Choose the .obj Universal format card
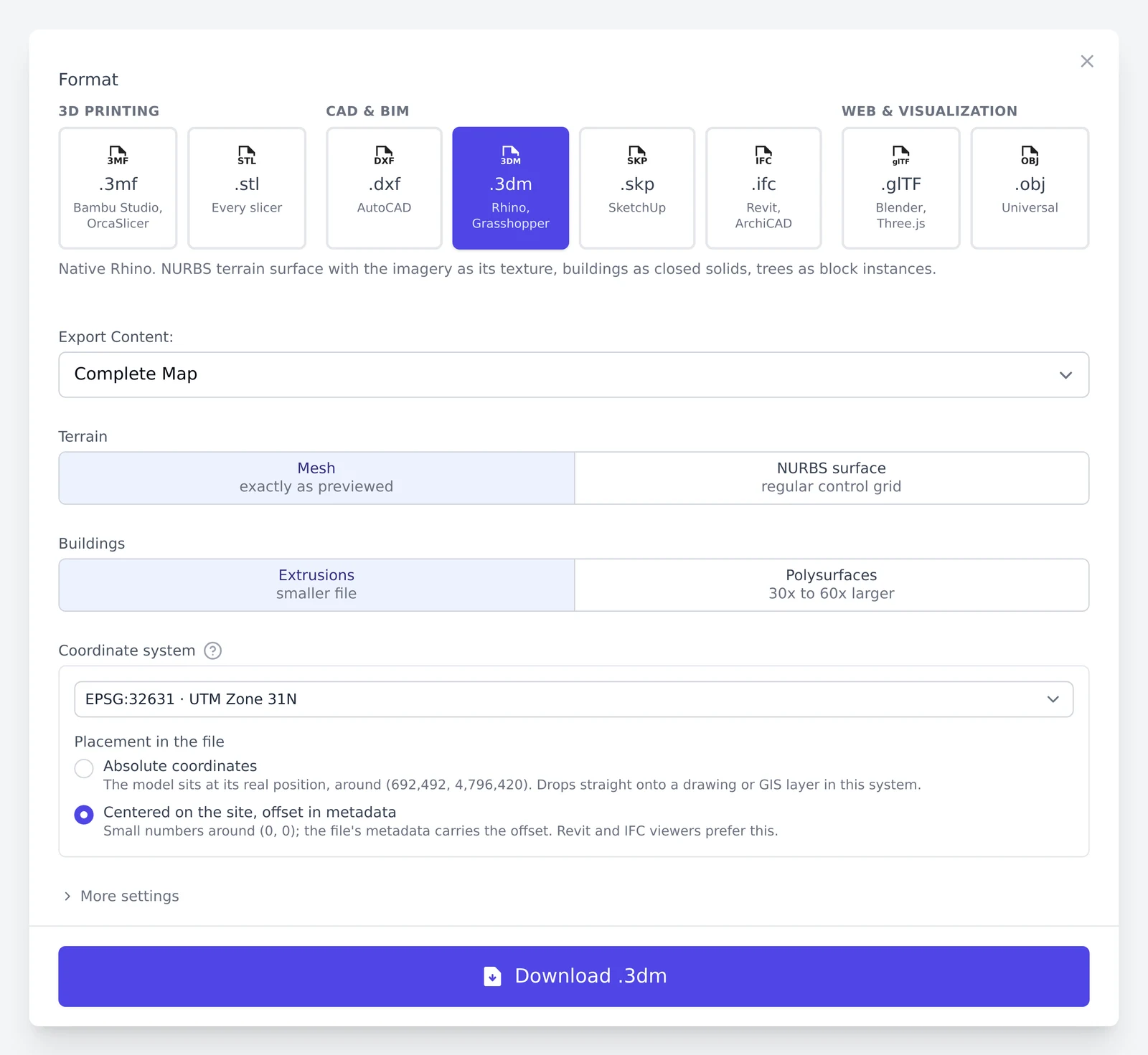1148x1055 pixels. (x=1030, y=188)
